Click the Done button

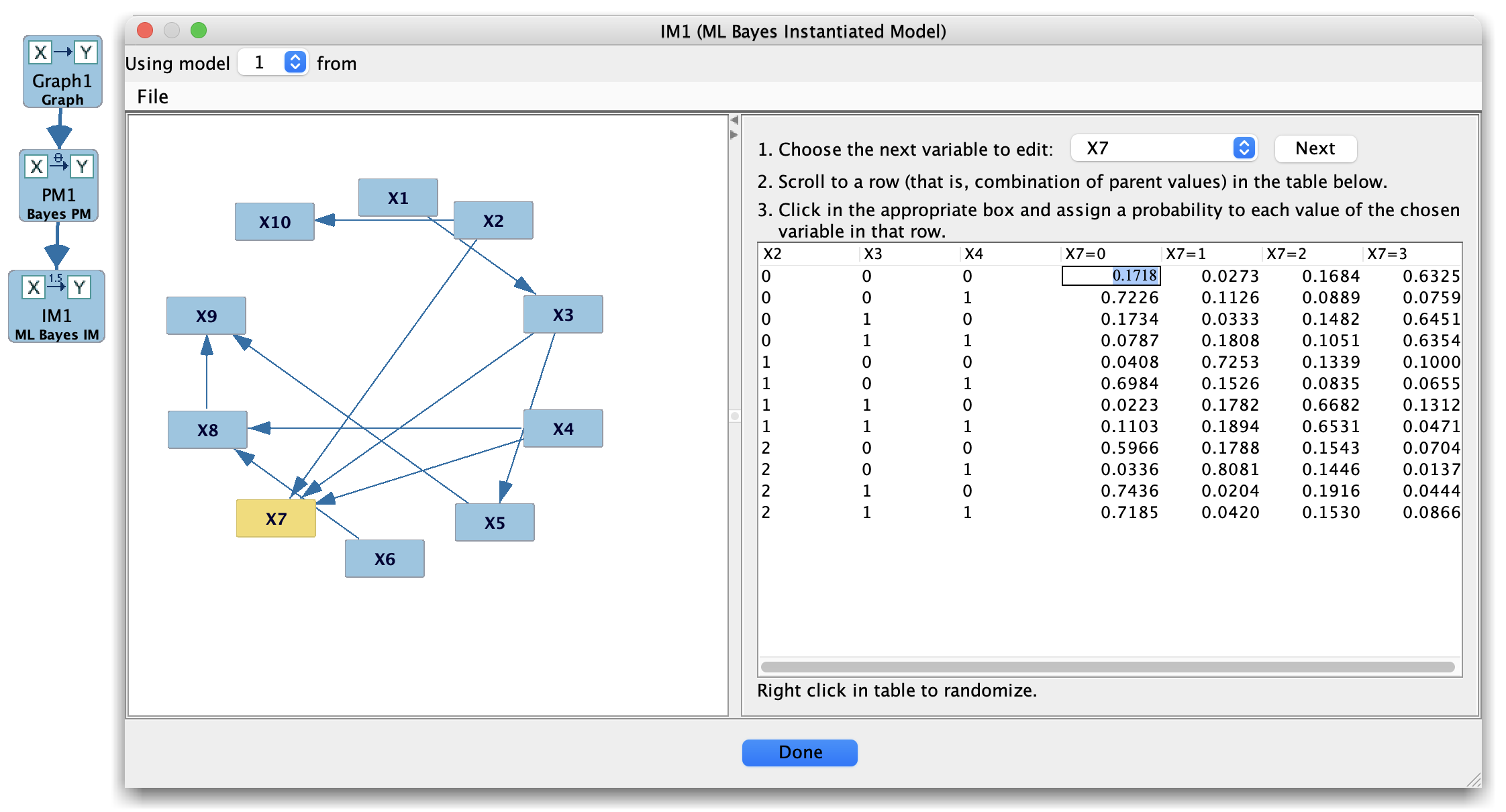799,752
